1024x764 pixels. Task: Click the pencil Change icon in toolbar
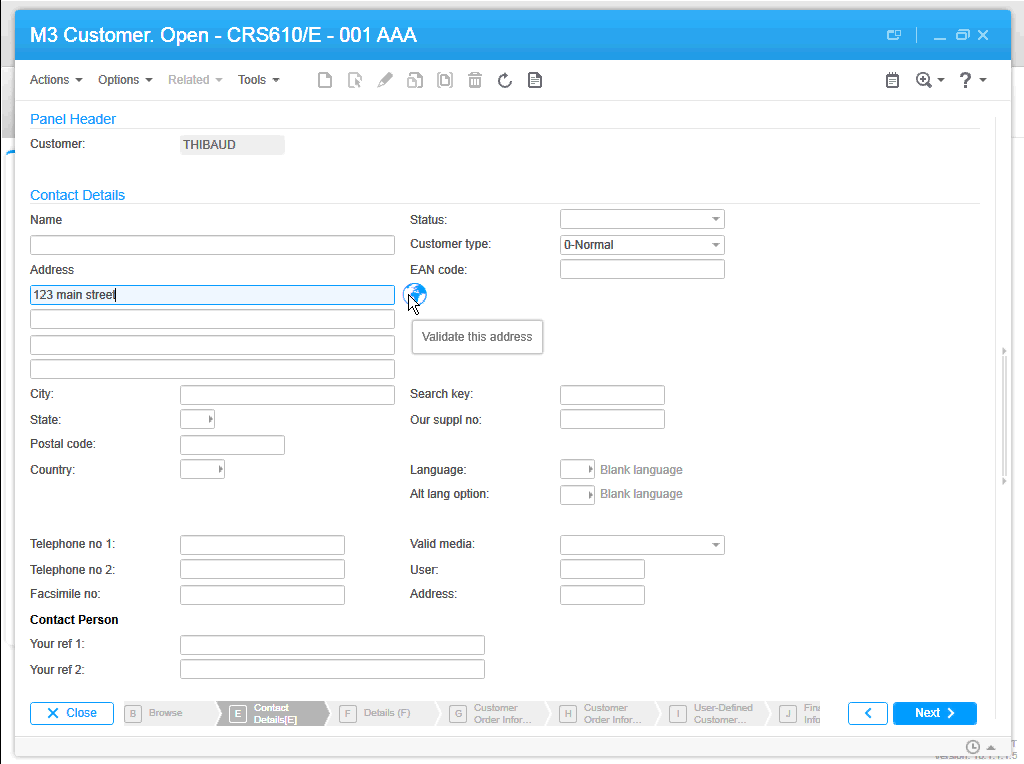[385, 80]
